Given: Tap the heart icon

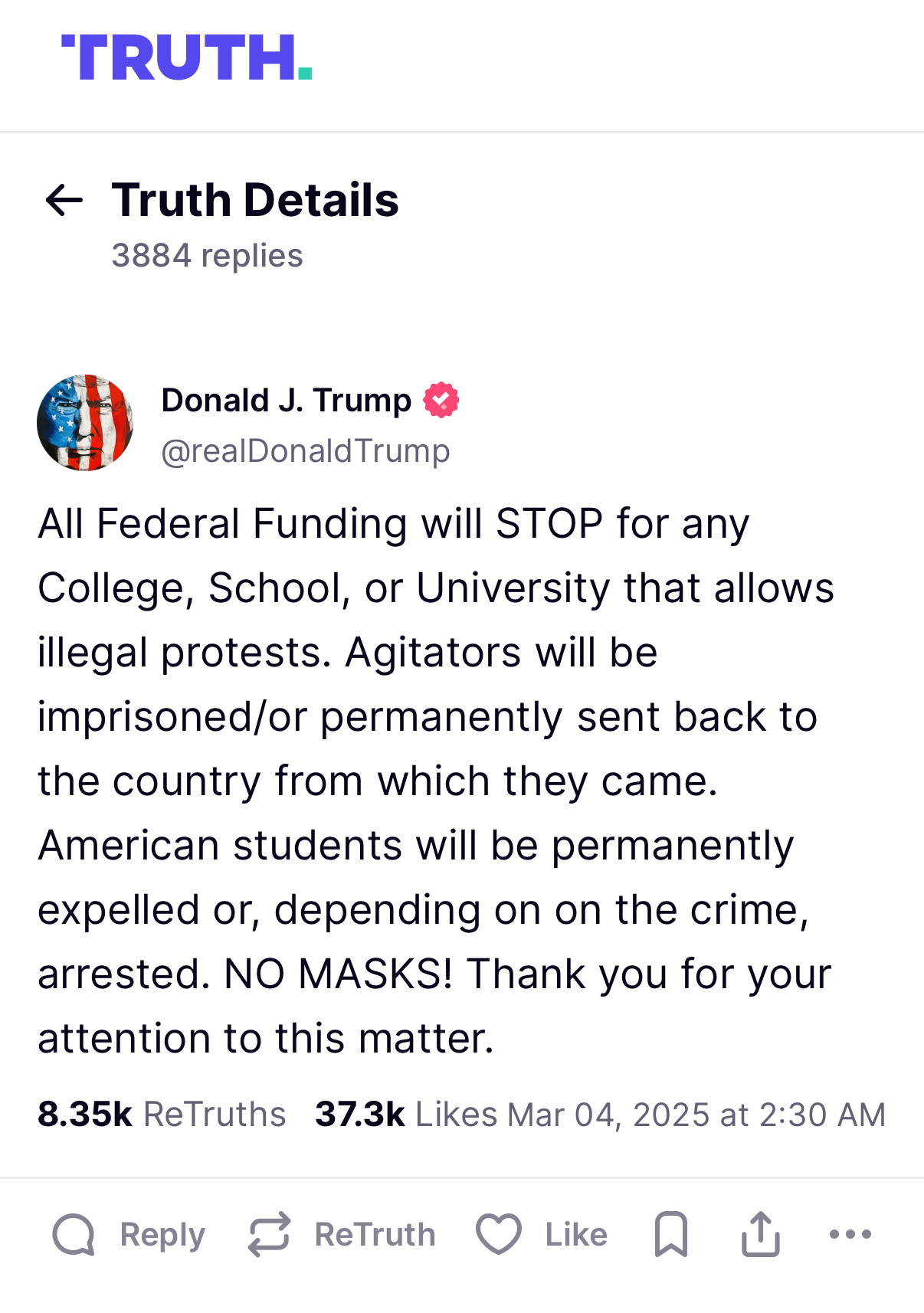Looking at the screenshot, I should pos(499,1234).
